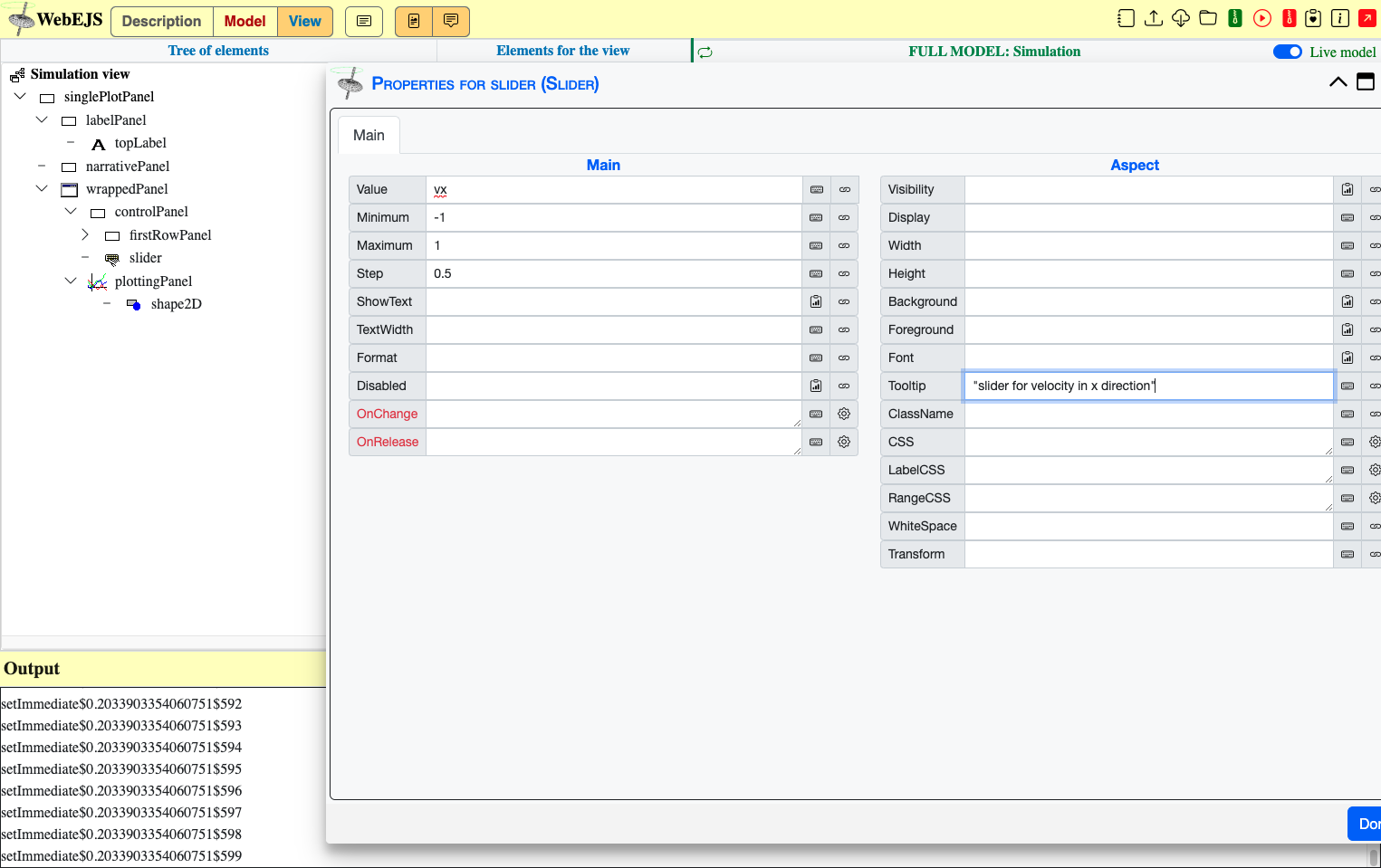Open editor icon for the Value row
This screenshot has width=1381, height=868.
(x=817, y=190)
